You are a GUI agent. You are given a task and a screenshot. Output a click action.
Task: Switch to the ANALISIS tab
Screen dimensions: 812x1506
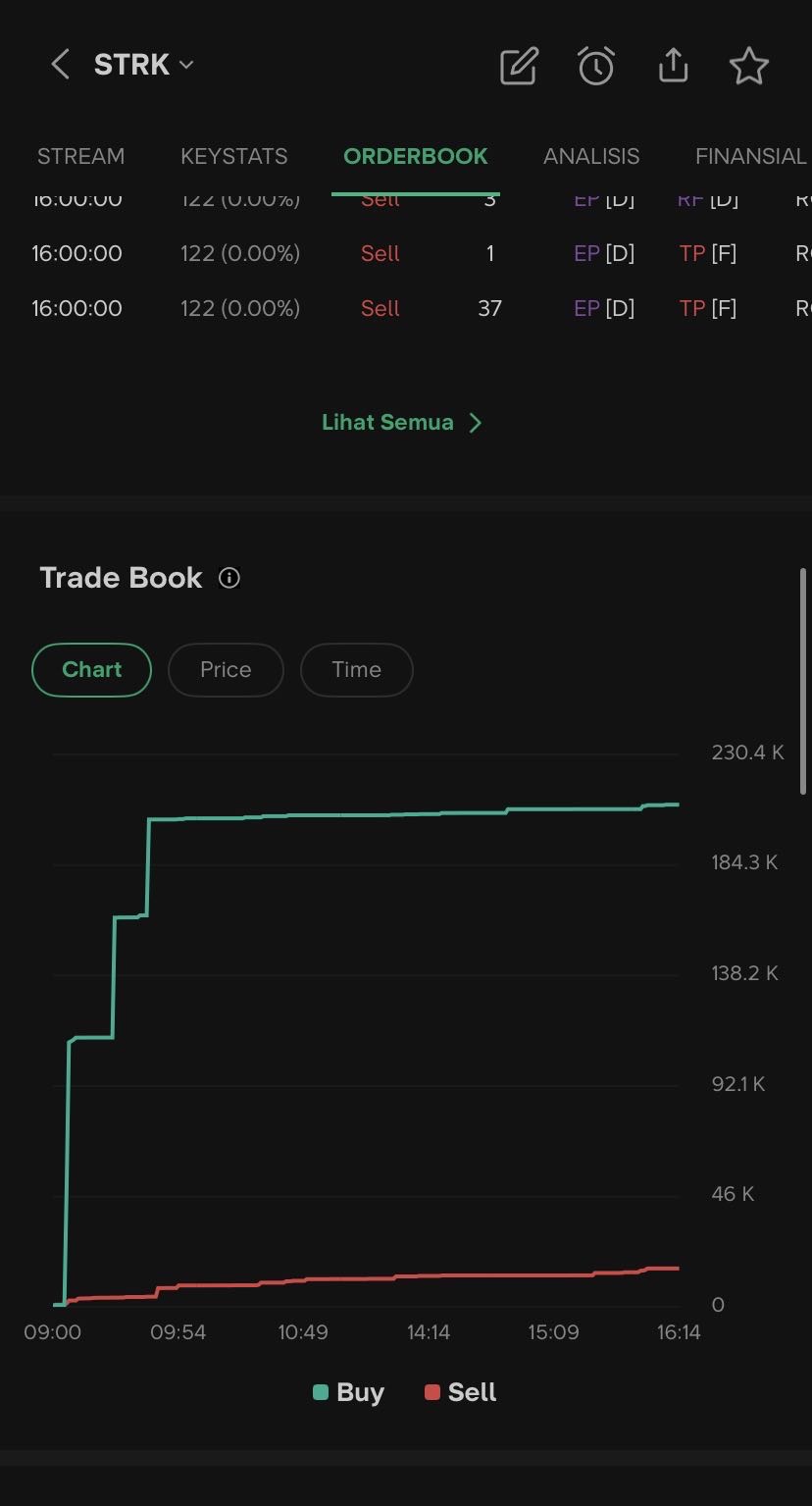click(x=591, y=157)
